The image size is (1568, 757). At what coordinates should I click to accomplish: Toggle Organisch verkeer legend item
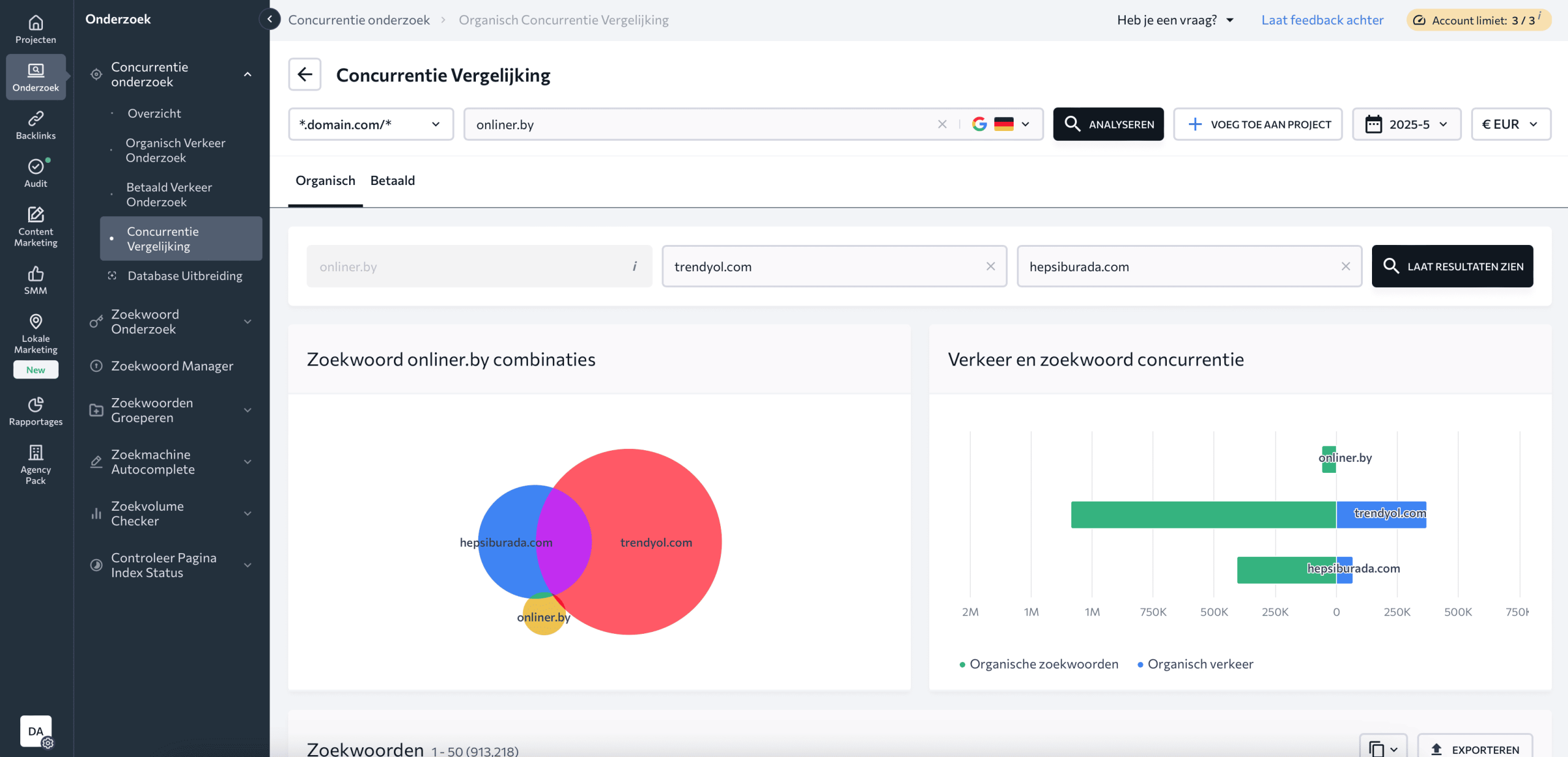(x=1195, y=664)
